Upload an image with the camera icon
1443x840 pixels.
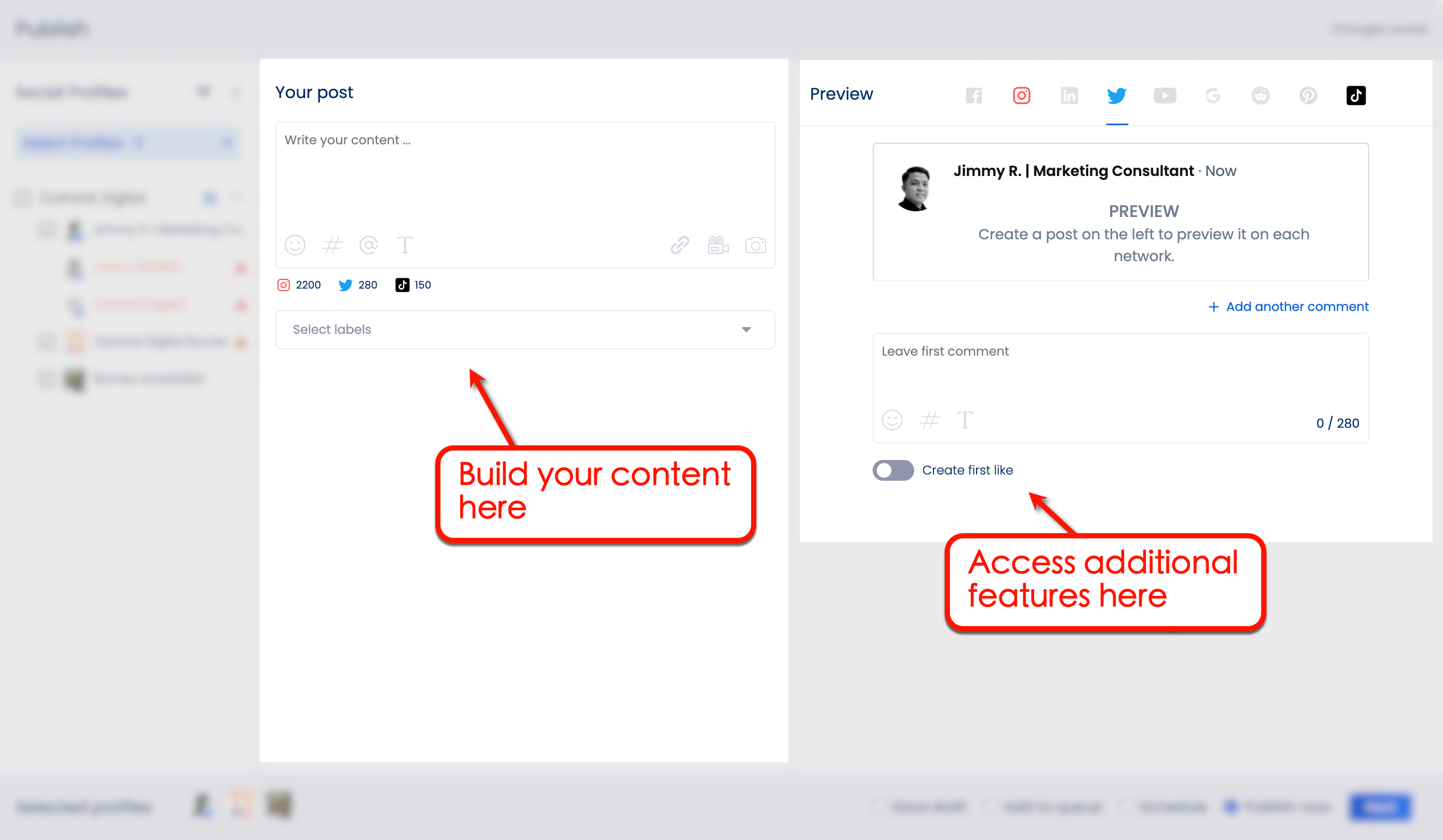tap(756, 245)
